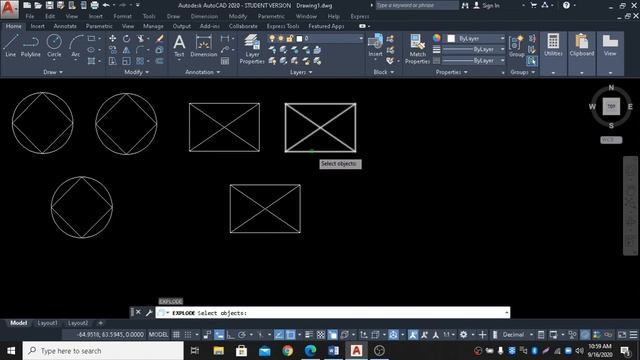640x360 pixels.
Task: Select the Circle tool
Action: [x=54, y=45]
